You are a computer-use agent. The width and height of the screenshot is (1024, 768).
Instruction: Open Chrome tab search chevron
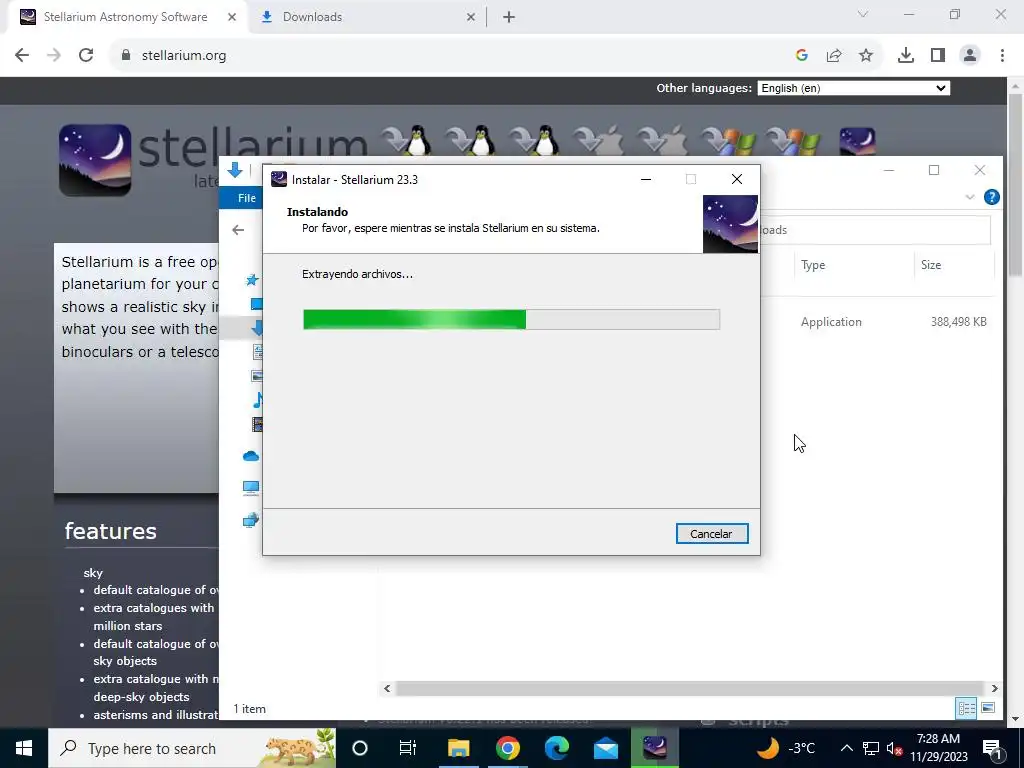[863, 14]
